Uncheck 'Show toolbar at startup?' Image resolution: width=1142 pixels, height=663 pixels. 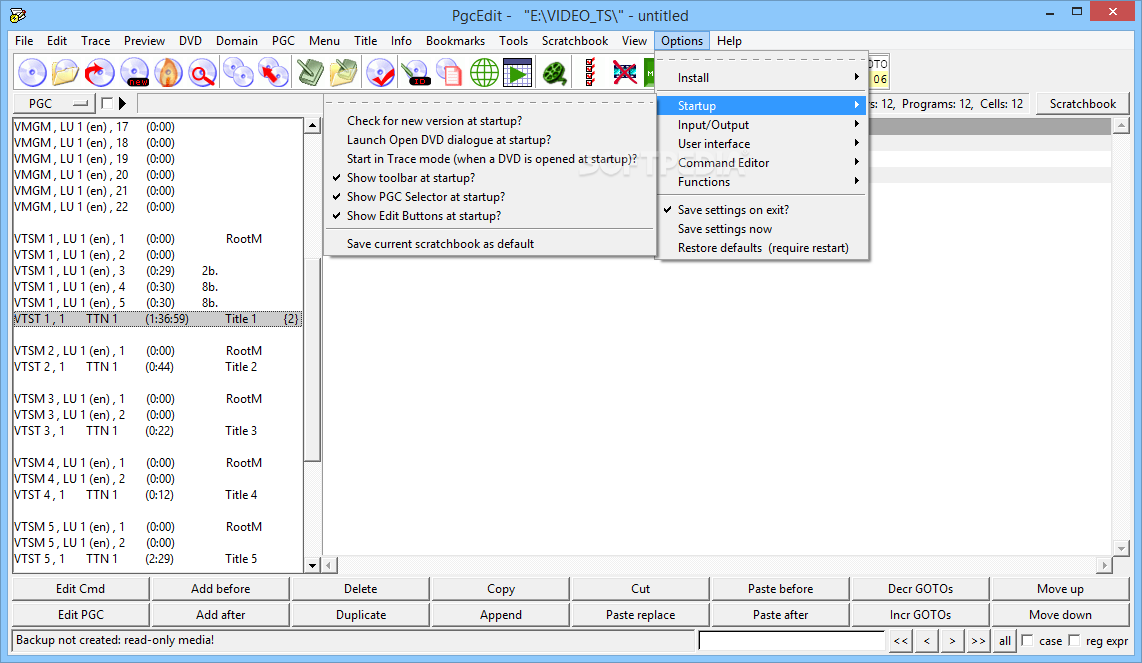click(411, 178)
